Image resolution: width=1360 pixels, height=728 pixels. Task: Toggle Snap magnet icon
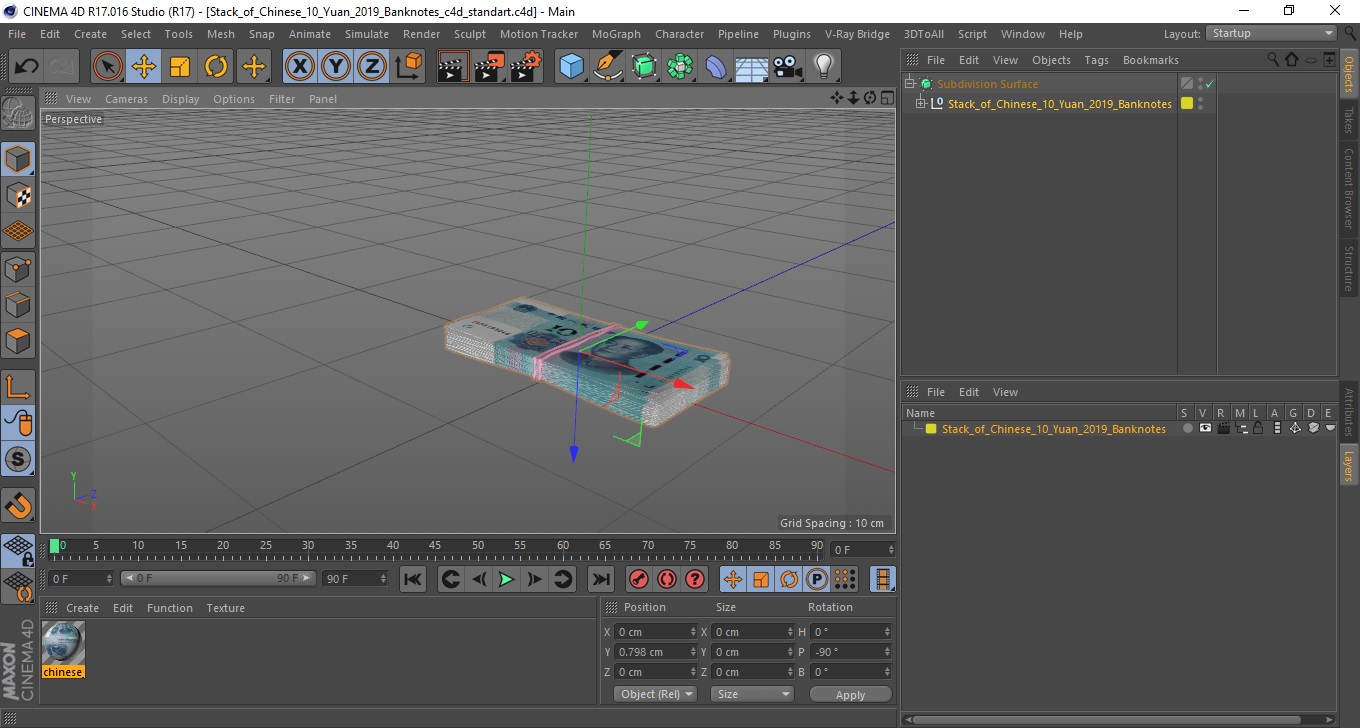click(x=18, y=505)
